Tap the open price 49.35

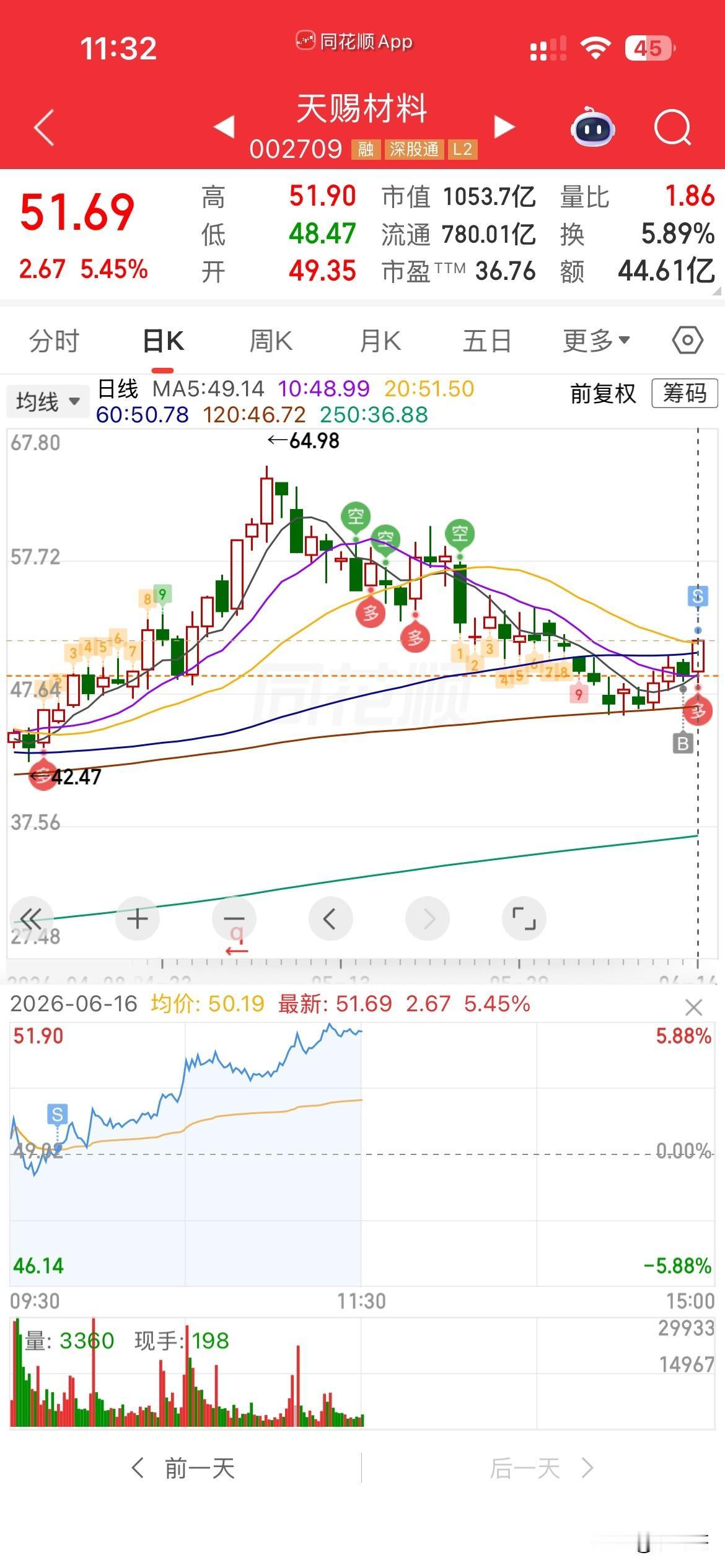(x=322, y=271)
